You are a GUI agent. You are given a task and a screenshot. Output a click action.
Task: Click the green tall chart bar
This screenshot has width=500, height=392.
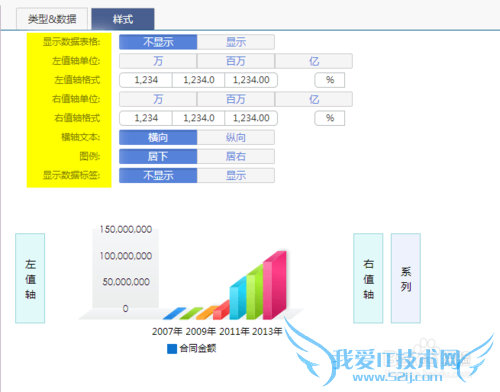[254, 293]
